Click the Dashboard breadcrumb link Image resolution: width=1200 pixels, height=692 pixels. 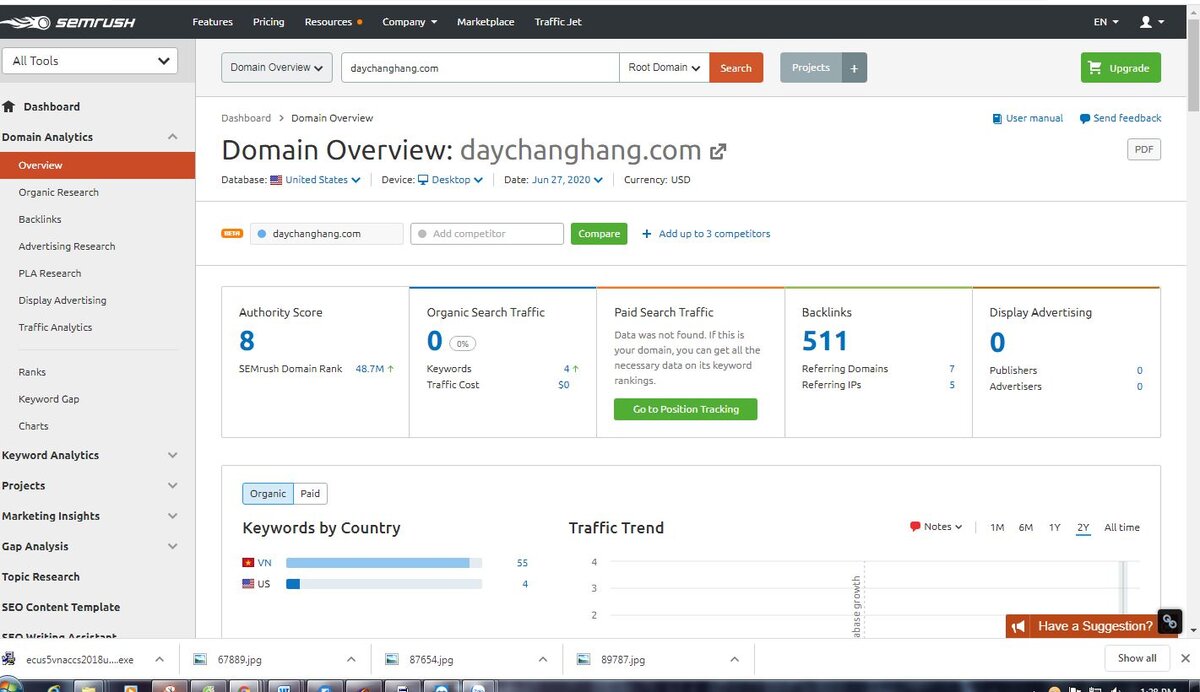(246, 118)
